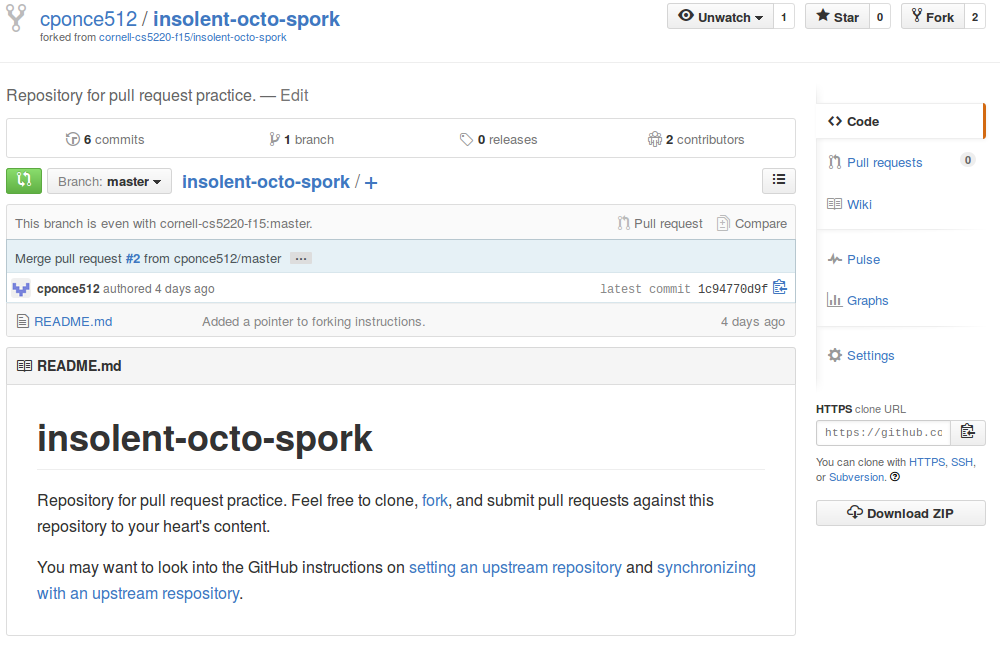View the 1 branch list
Image resolution: width=1000 pixels, height=648 pixels.
pyautogui.click(x=302, y=139)
